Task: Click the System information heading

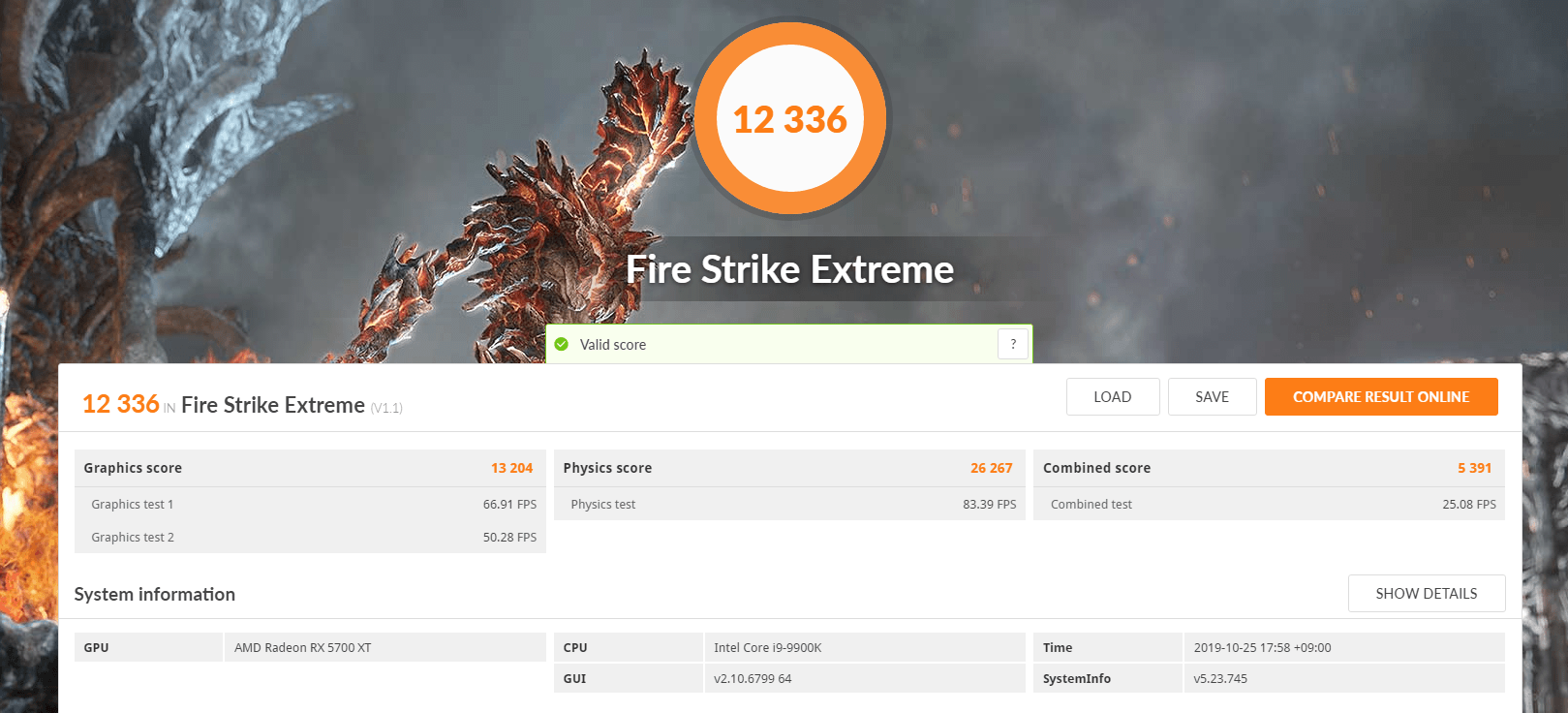Action: 155,595
